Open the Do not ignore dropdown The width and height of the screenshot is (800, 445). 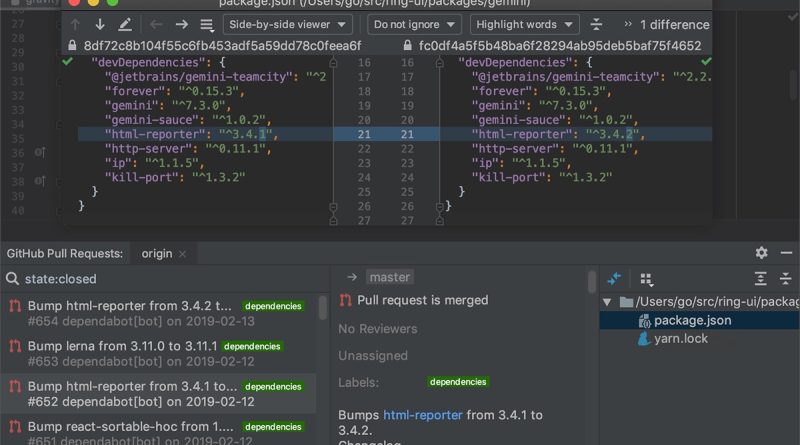pos(414,24)
